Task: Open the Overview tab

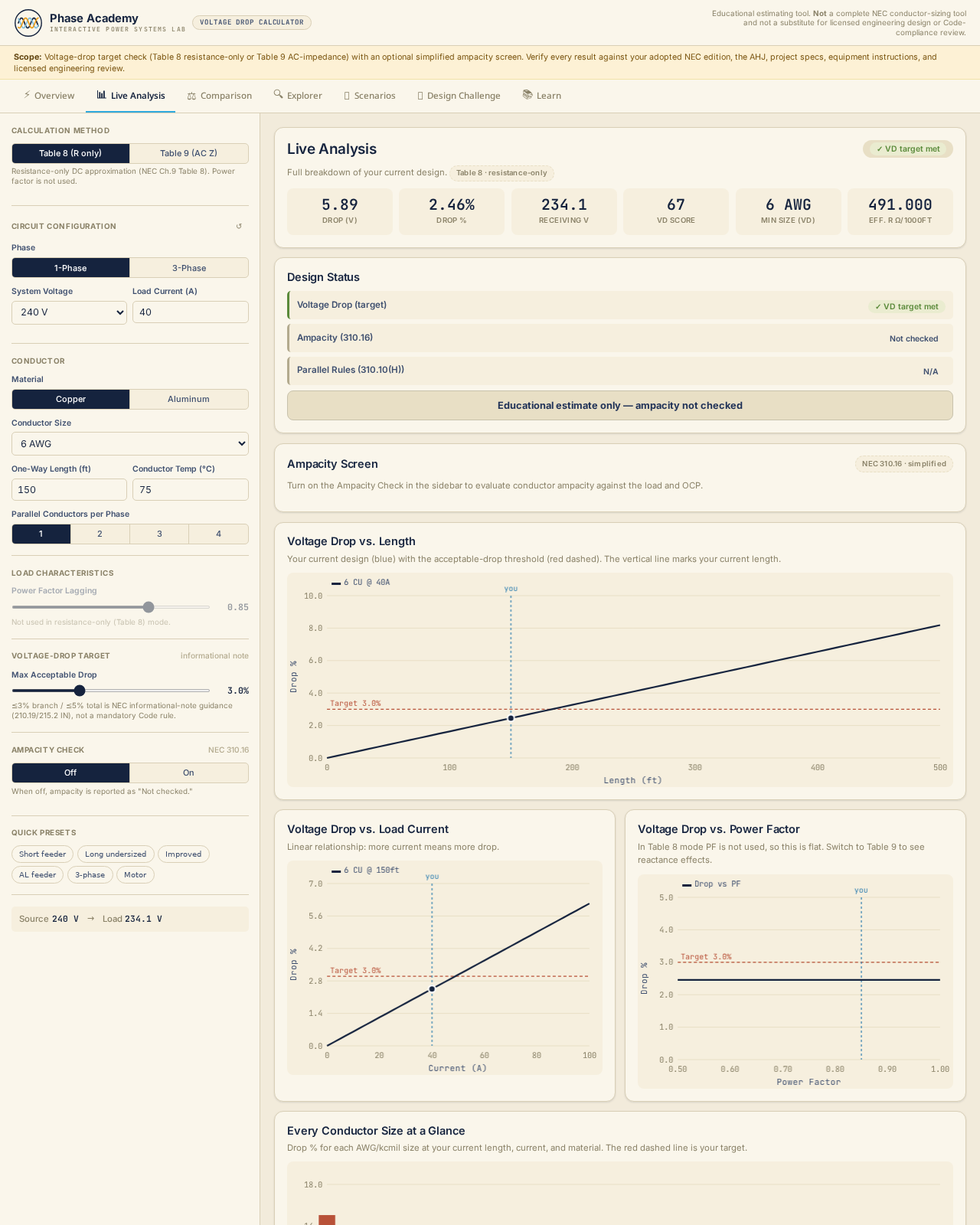Action: [49, 96]
